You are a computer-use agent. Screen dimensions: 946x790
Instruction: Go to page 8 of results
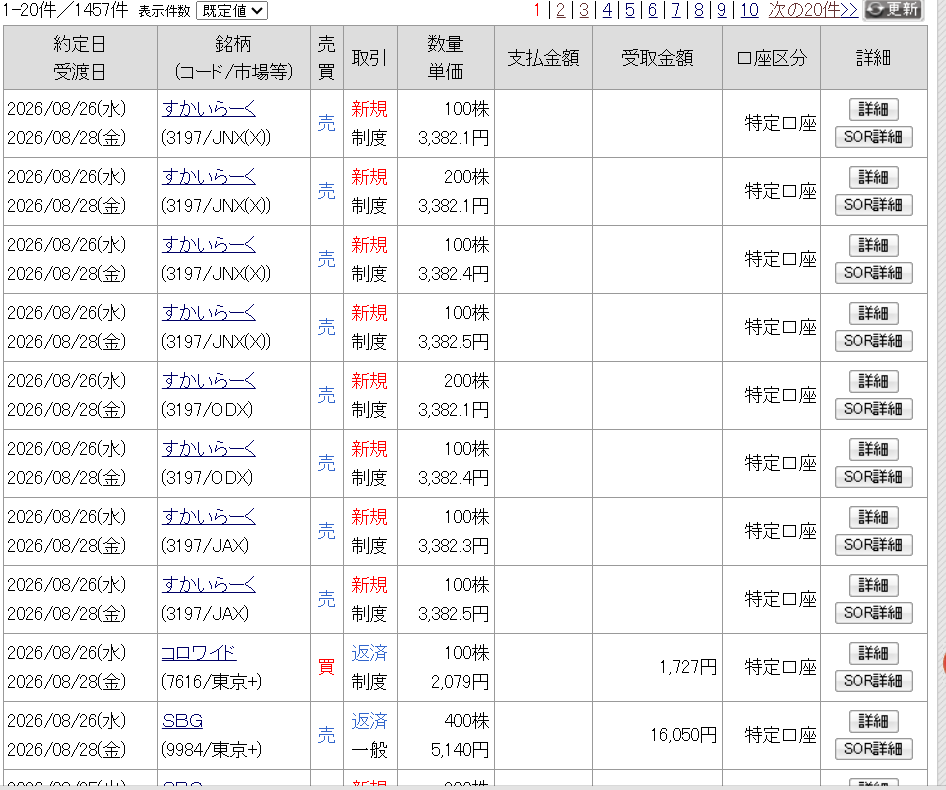[x=699, y=10]
